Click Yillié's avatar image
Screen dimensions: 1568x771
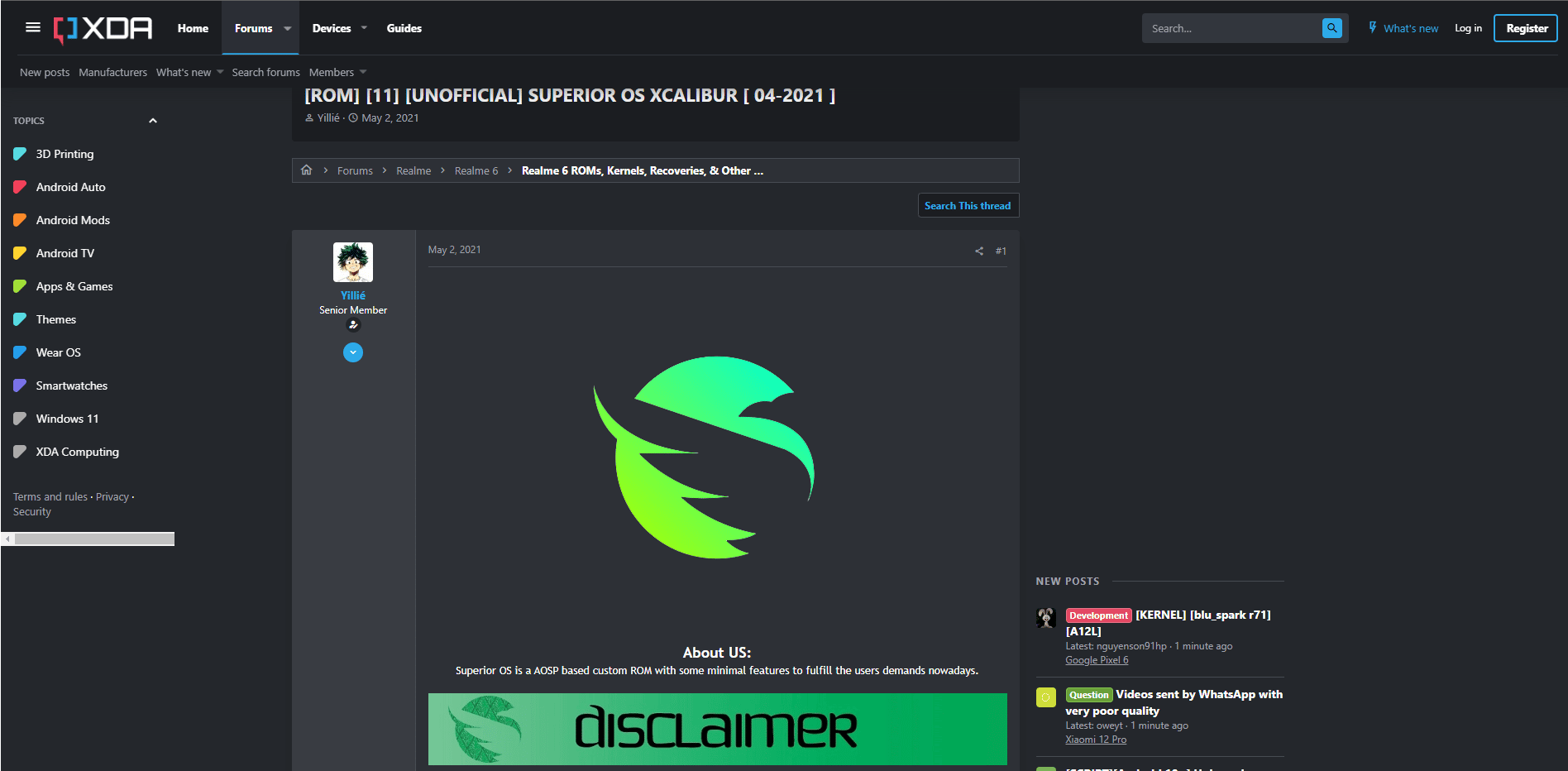353,262
